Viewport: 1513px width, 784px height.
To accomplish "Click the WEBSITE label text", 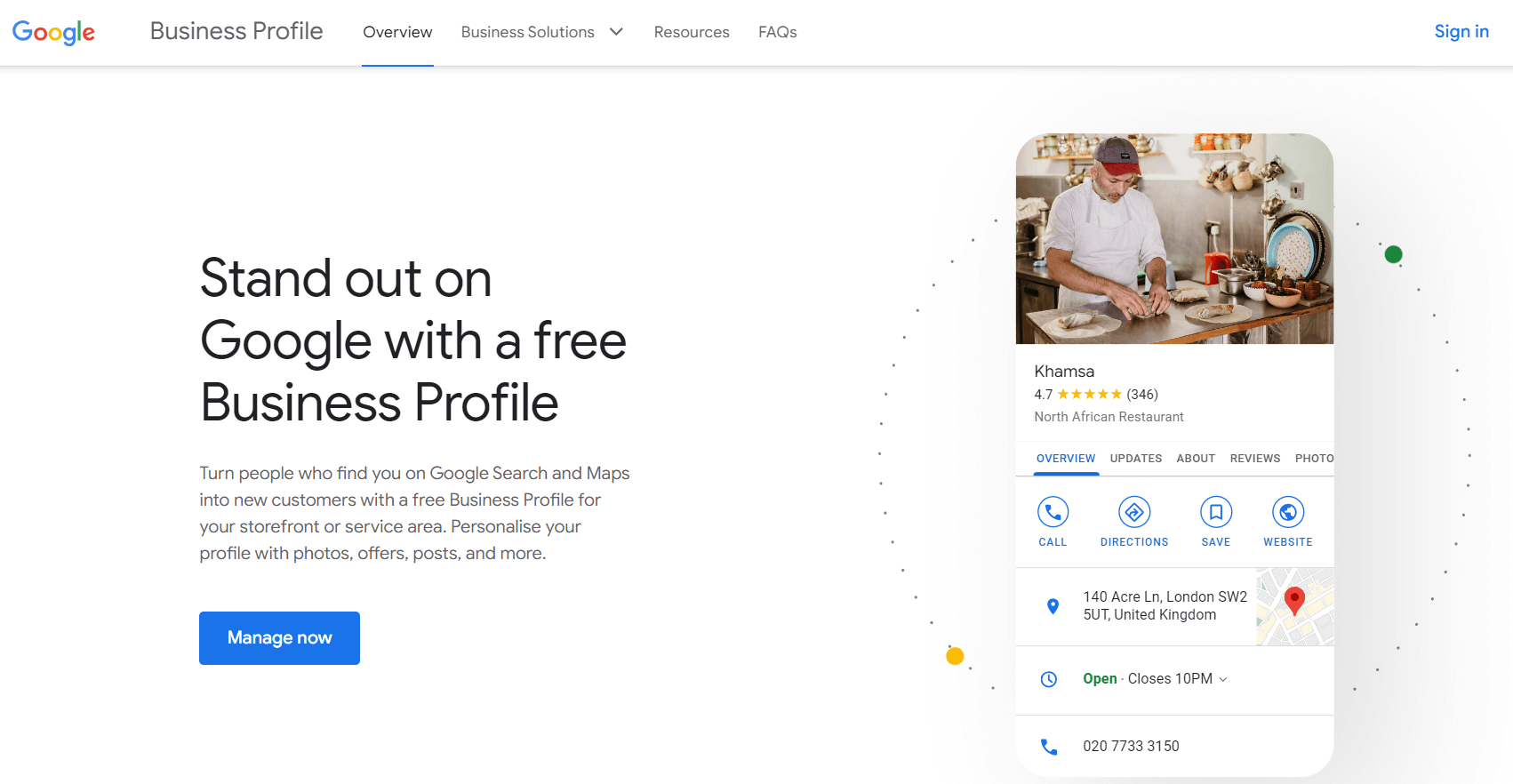I will 1288,542.
